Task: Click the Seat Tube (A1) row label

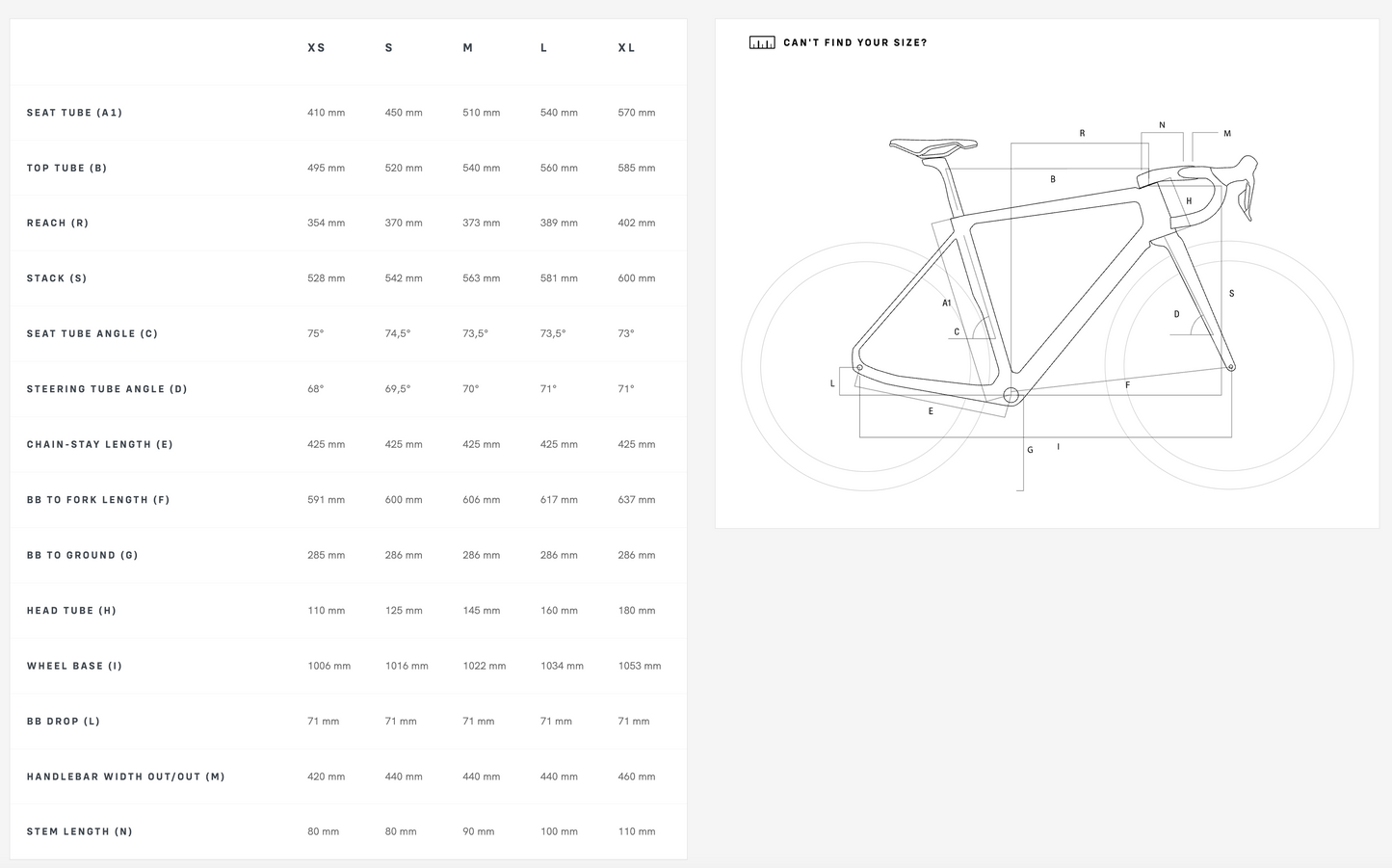Action: (74, 113)
